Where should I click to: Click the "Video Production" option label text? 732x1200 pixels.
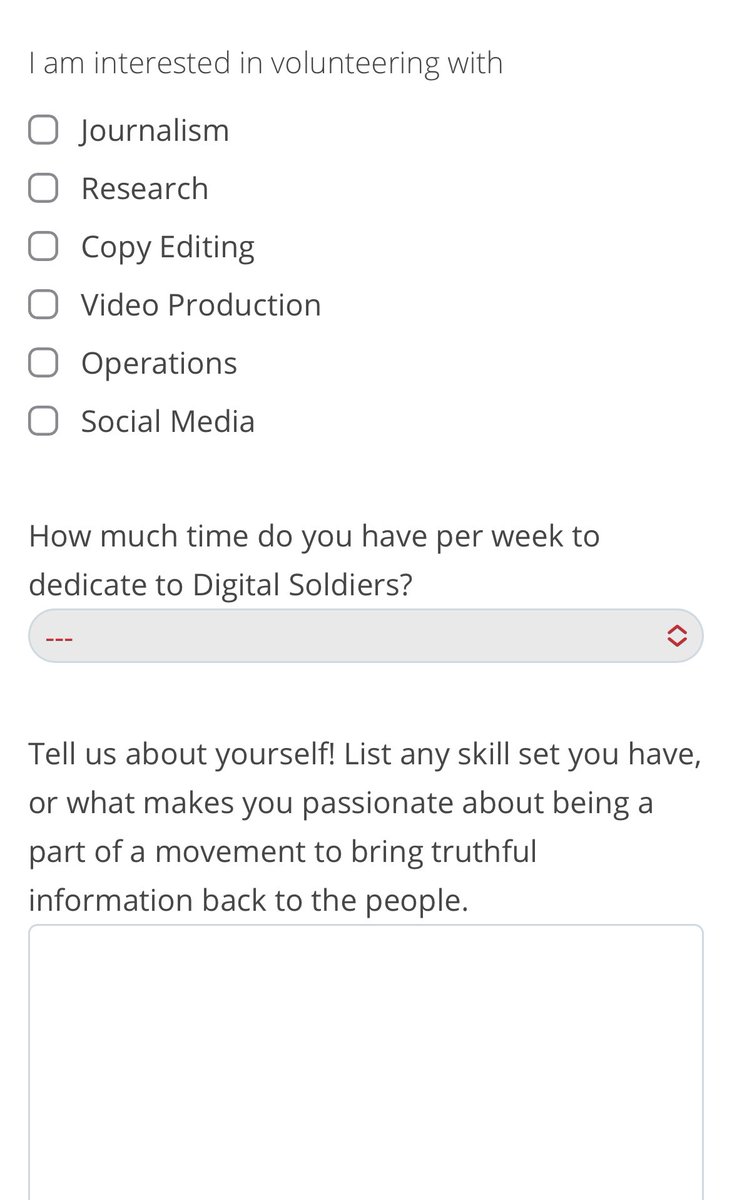[201, 305]
